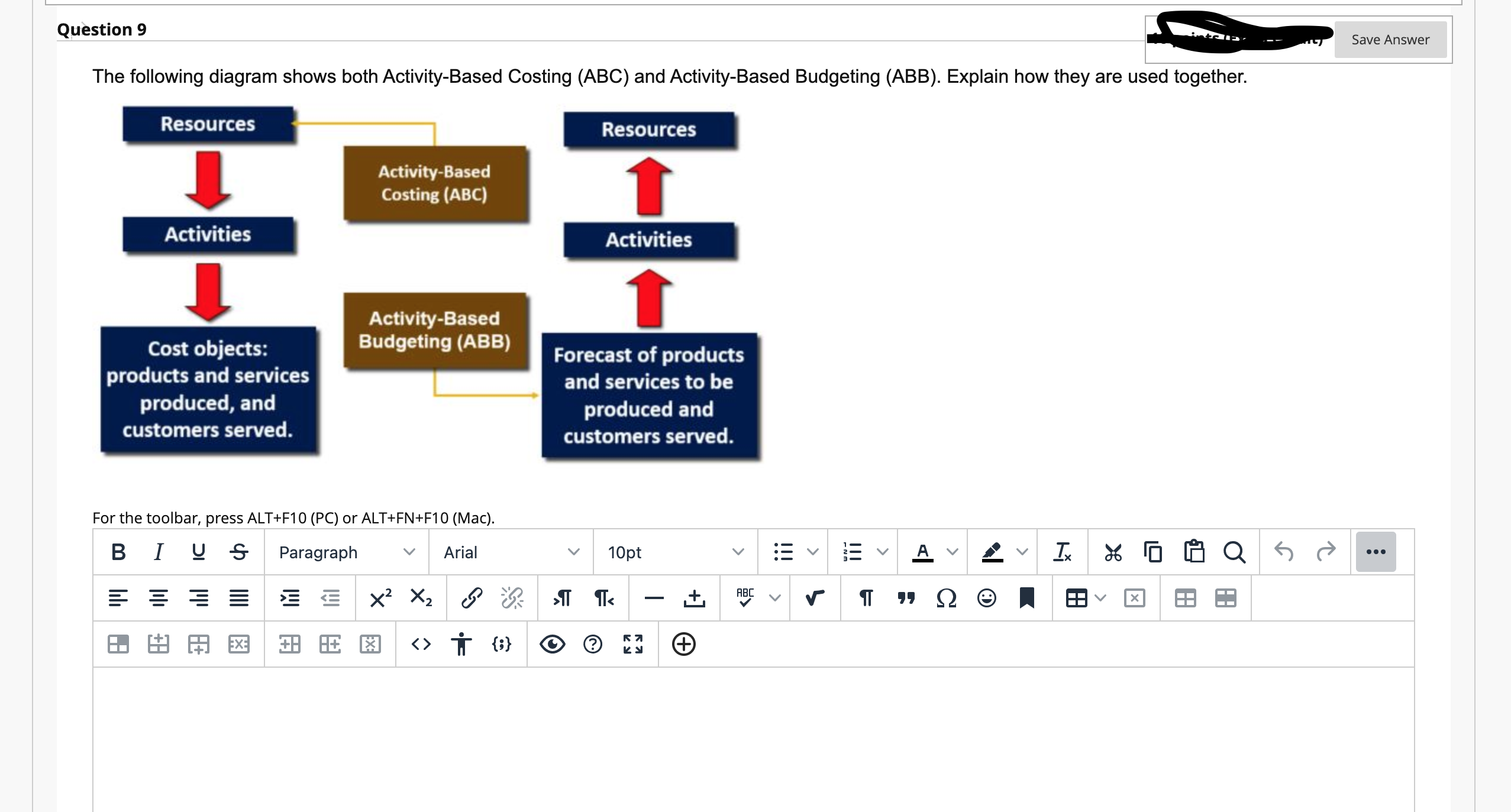Toggle bold formatting
1511x812 pixels.
pos(118,552)
